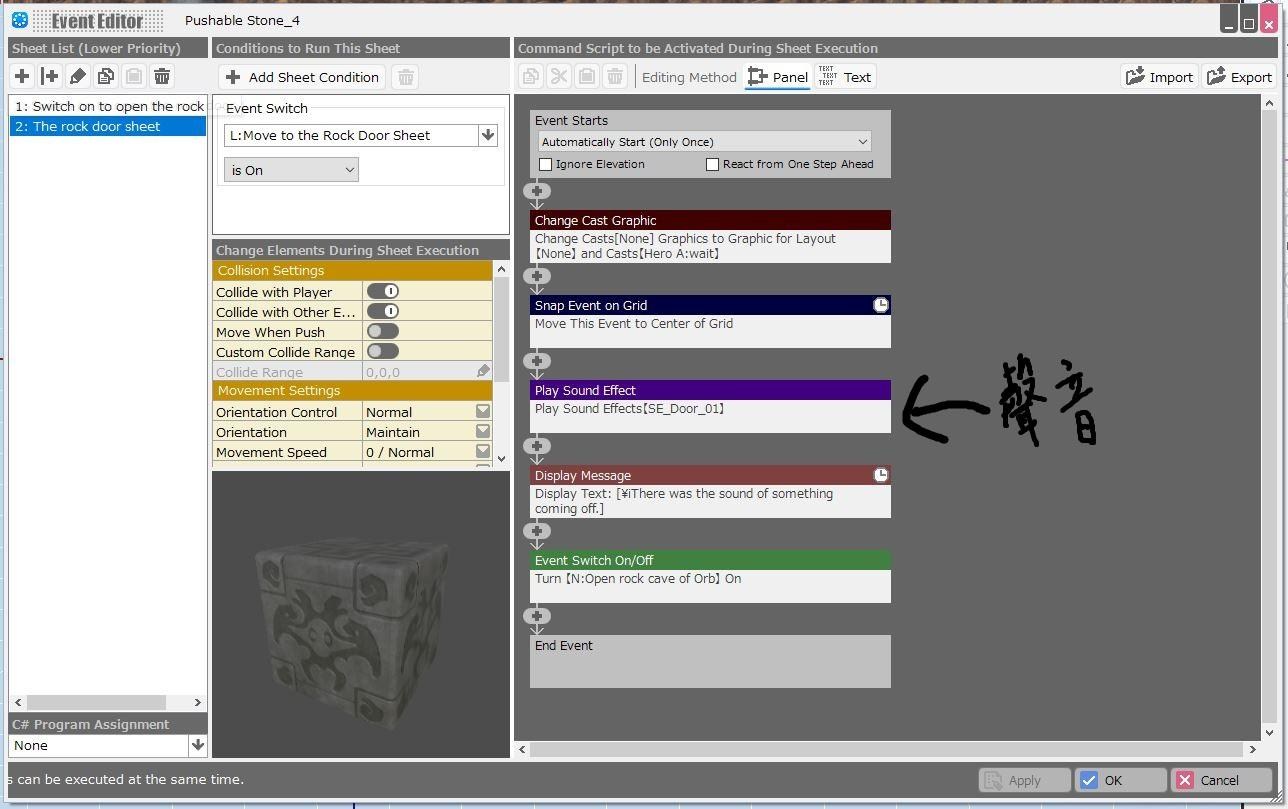Click the plus connector above Display Message
The image size is (1288, 809).
point(537,446)
